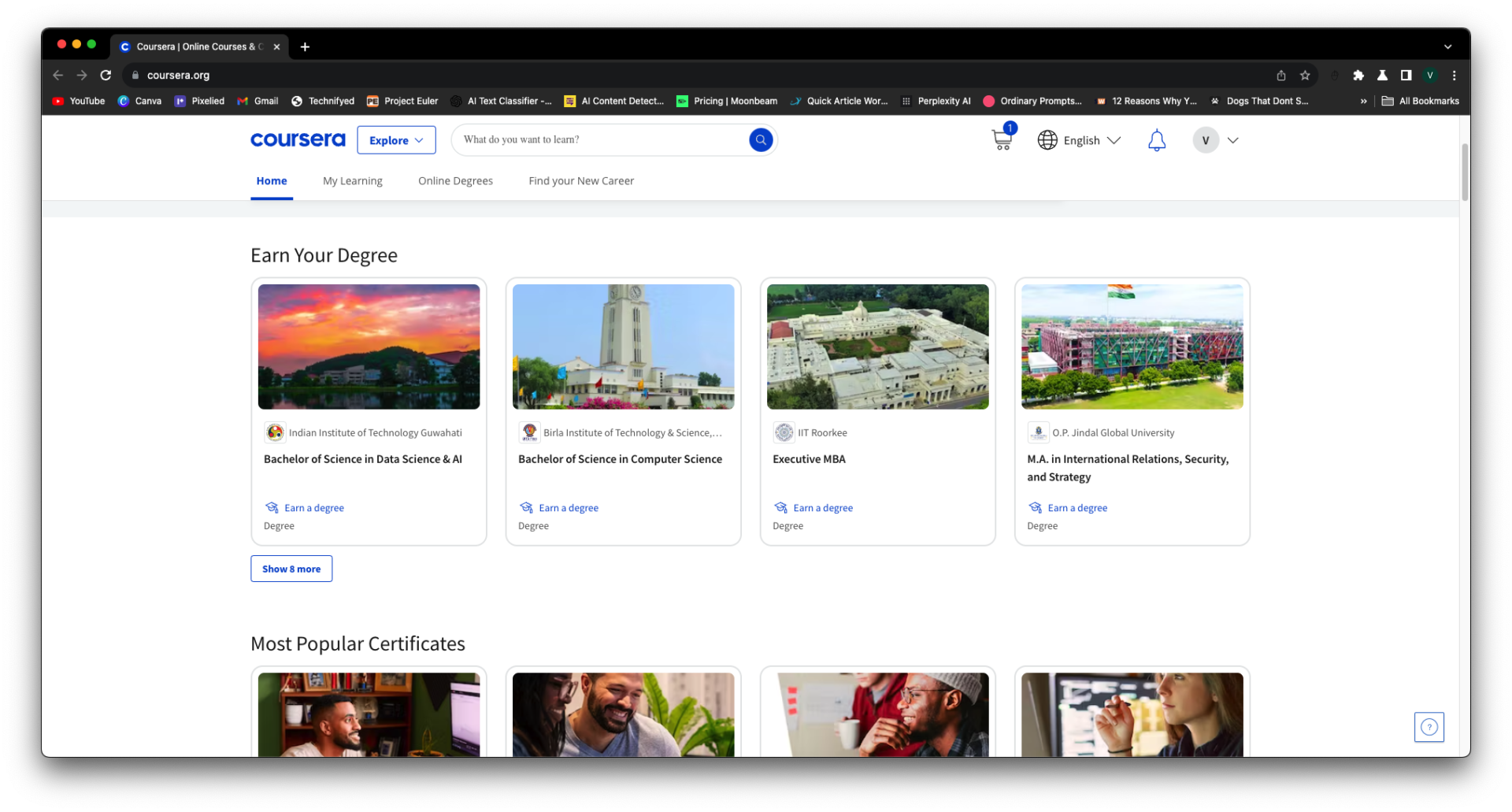This screenshot has width=1512, height=812.
Task: Open Quick Article Wor... bookmark
Action: (x=839, y=101)
